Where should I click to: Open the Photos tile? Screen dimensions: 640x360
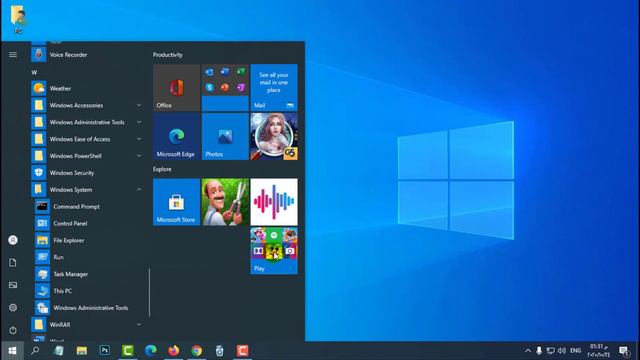(225, 136)
